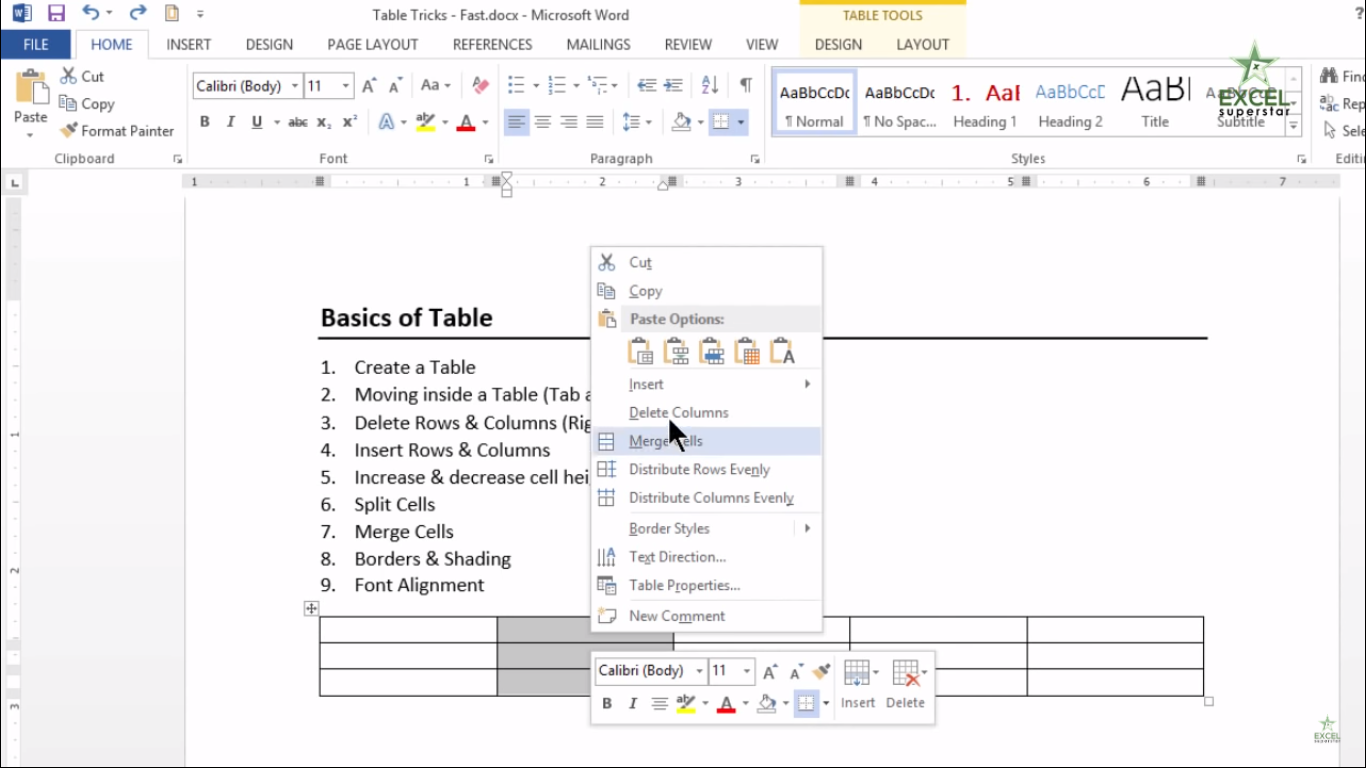Open Numbering list dropdown
The width and height of the screenshot is (1366, 768).
click(576, 86)
